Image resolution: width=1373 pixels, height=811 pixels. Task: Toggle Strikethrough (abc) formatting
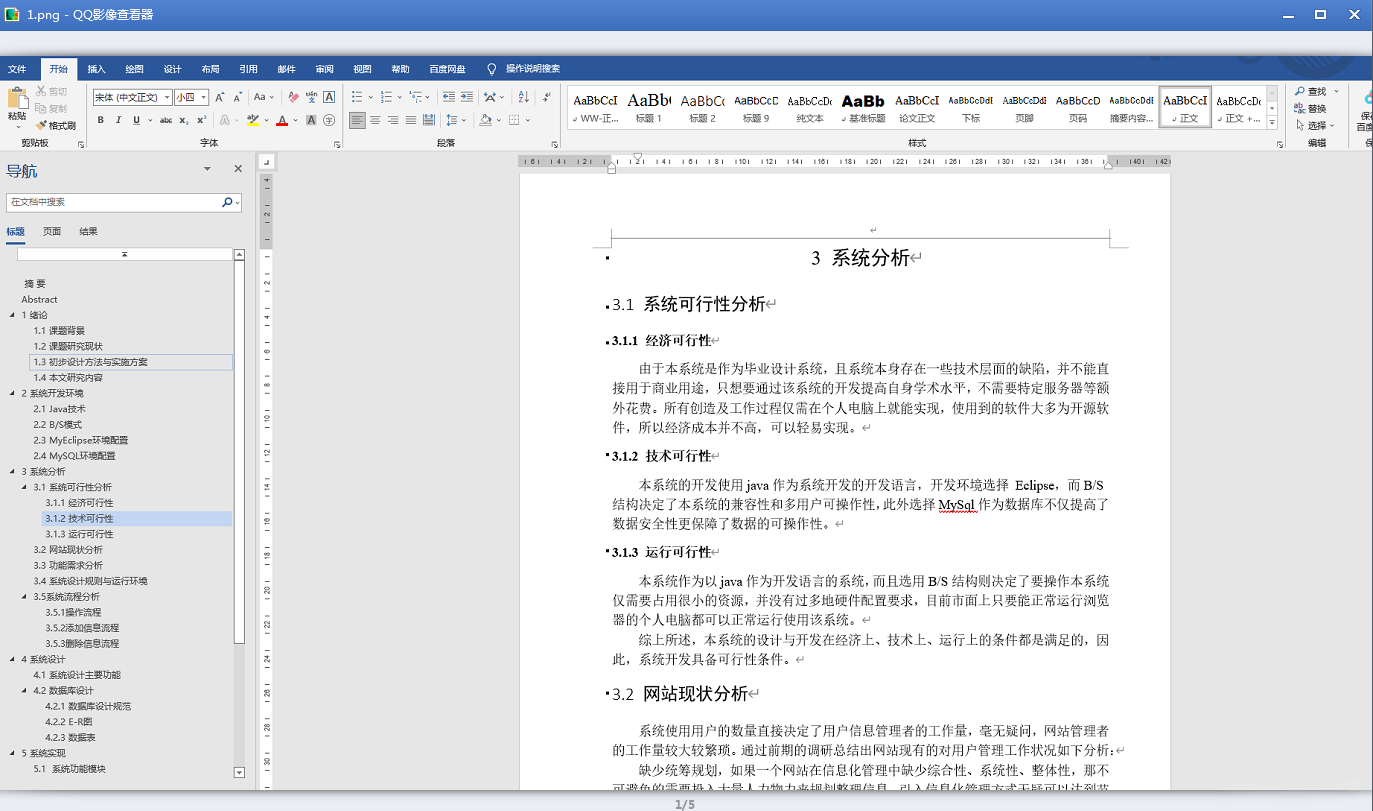(x=166, y=120)
